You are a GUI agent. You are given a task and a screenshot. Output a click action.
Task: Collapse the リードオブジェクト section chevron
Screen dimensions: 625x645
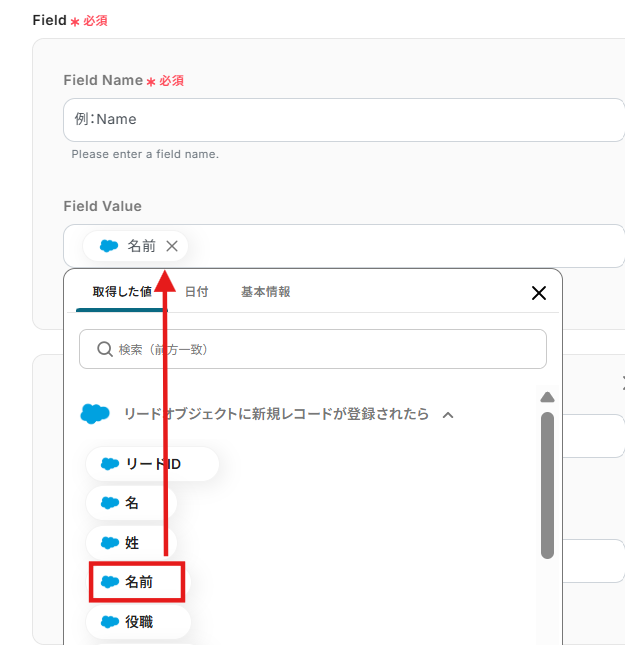tap(448, 415)
